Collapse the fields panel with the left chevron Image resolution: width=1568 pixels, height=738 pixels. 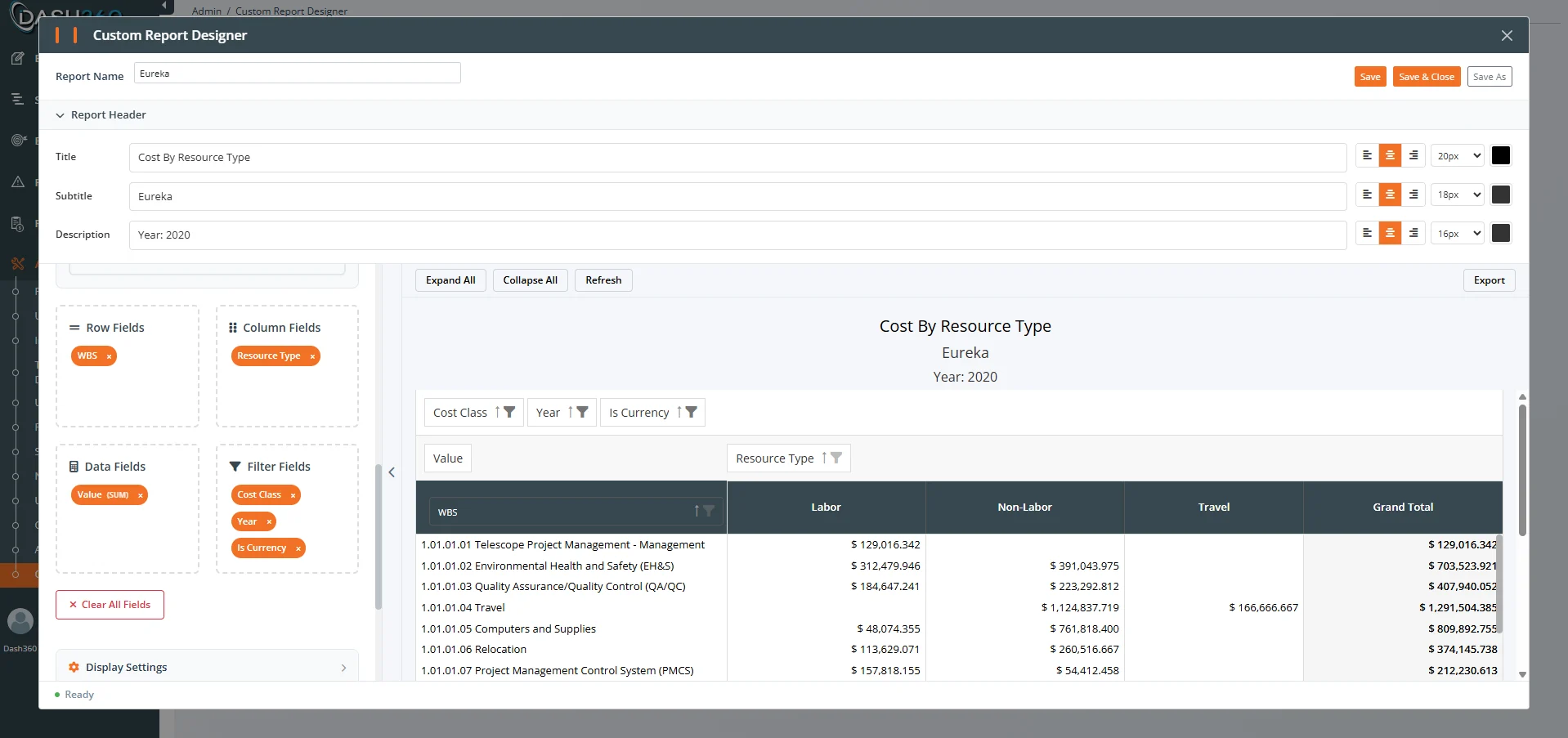392,472
